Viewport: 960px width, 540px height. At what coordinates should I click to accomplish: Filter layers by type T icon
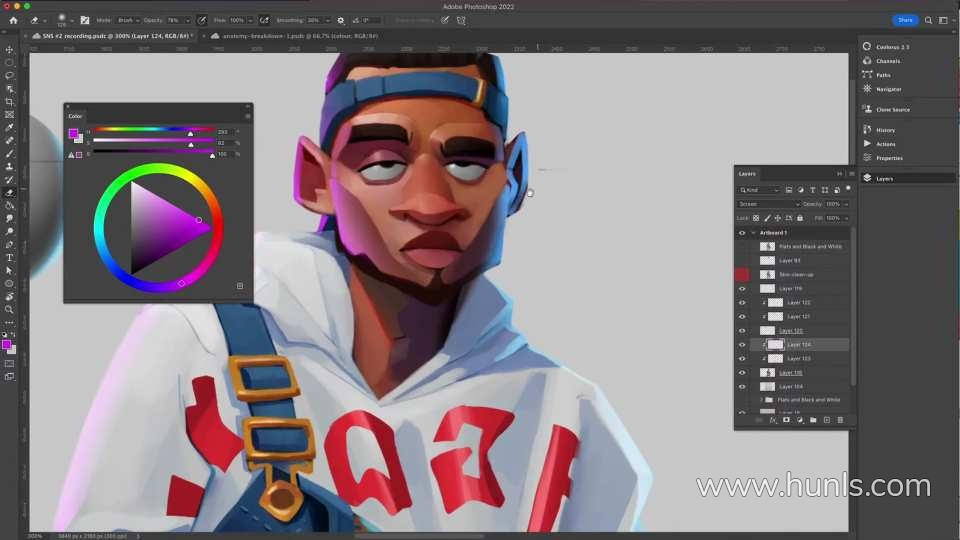pyautogui.click(x=812, y=190)
